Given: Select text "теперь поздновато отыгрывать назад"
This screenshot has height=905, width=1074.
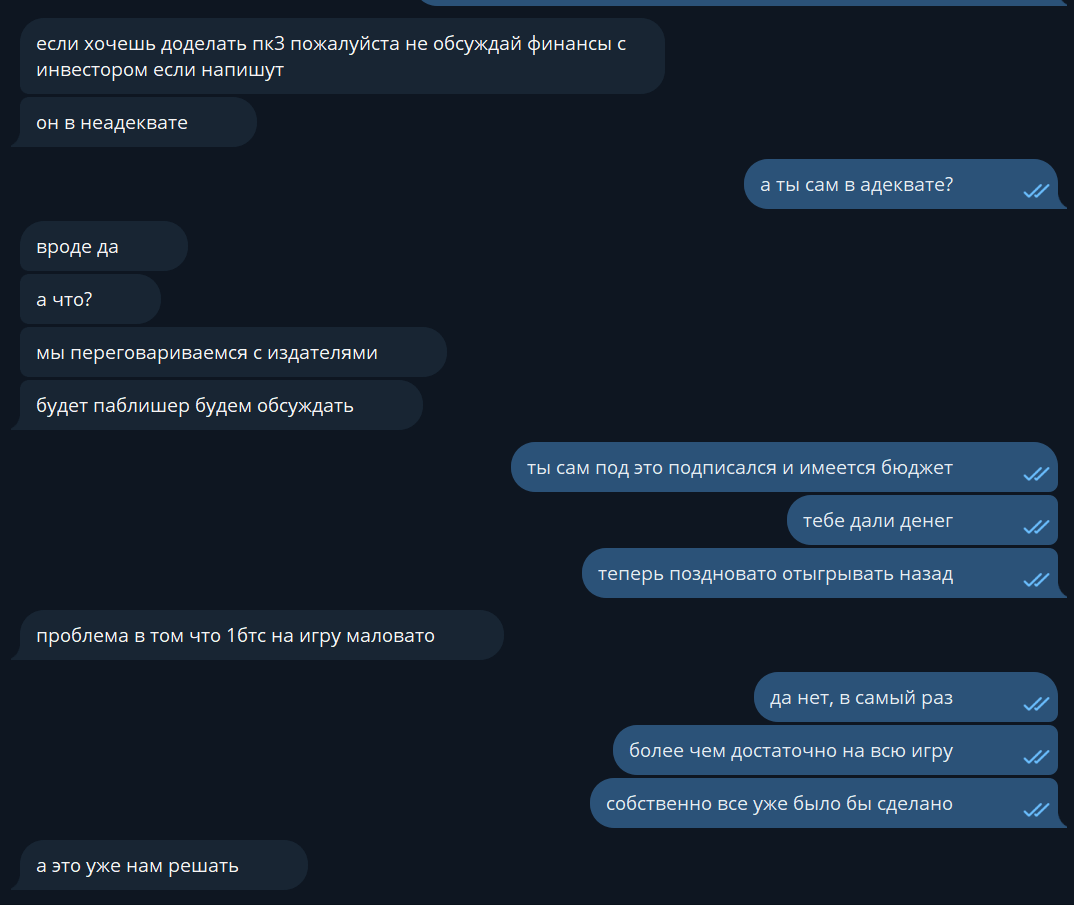Looking at the screenshot, I should click(775, 574).
